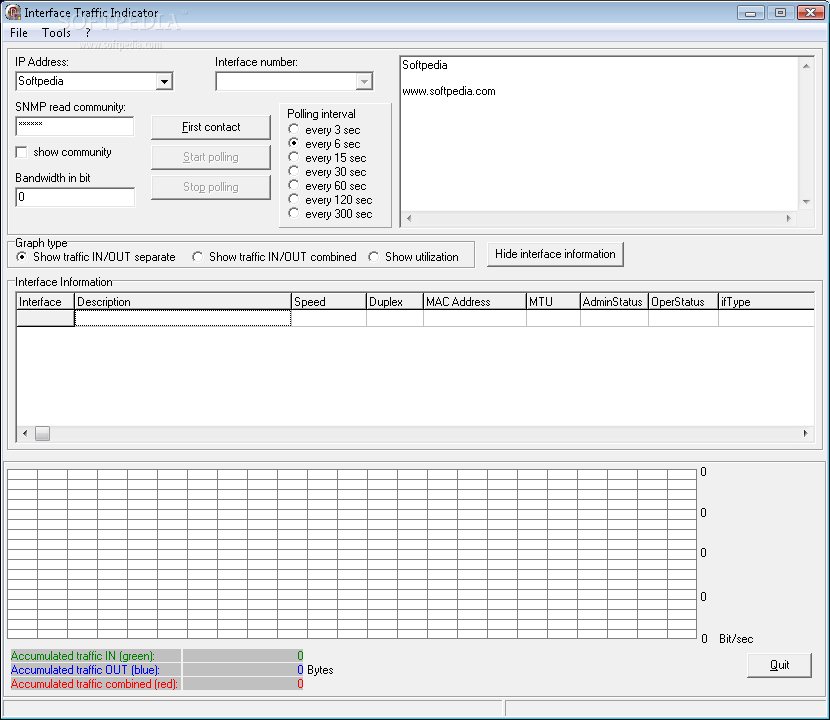Click the Interface Traffic Indicator title bar icon

pos(13,12)
